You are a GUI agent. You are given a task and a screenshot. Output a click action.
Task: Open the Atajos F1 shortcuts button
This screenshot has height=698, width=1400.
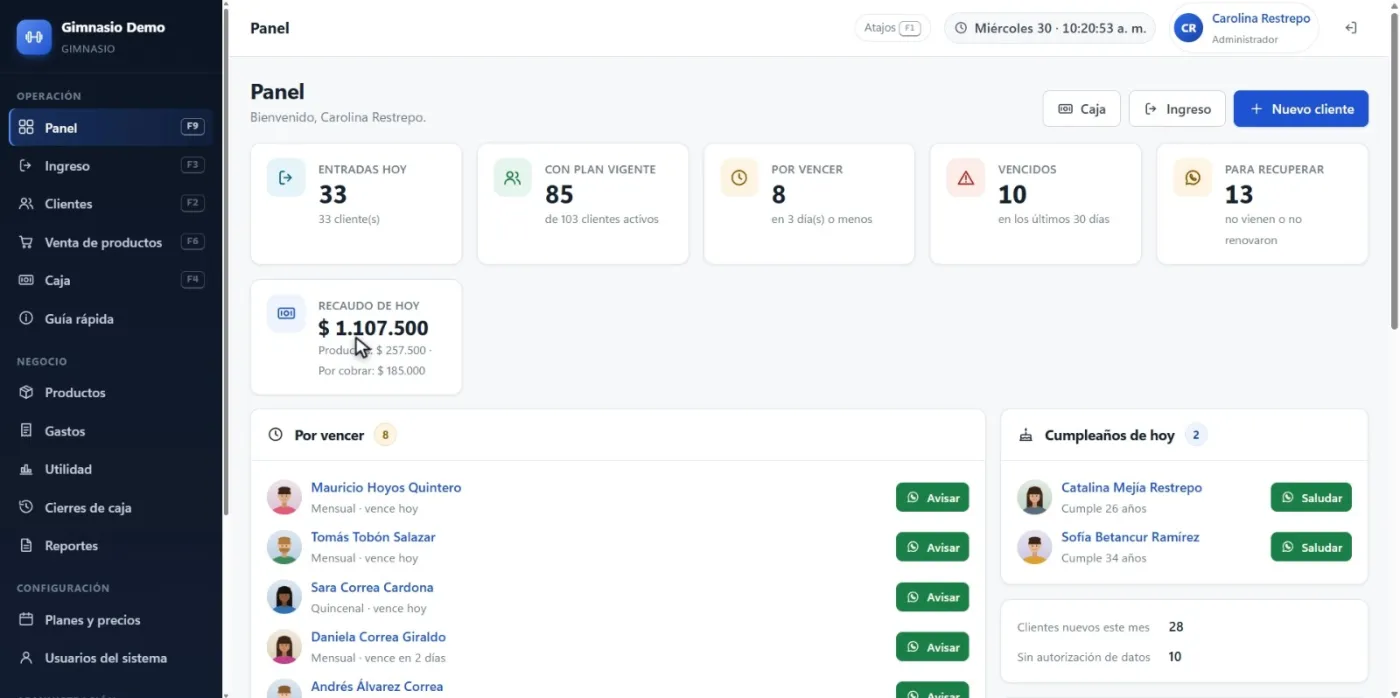892,28
